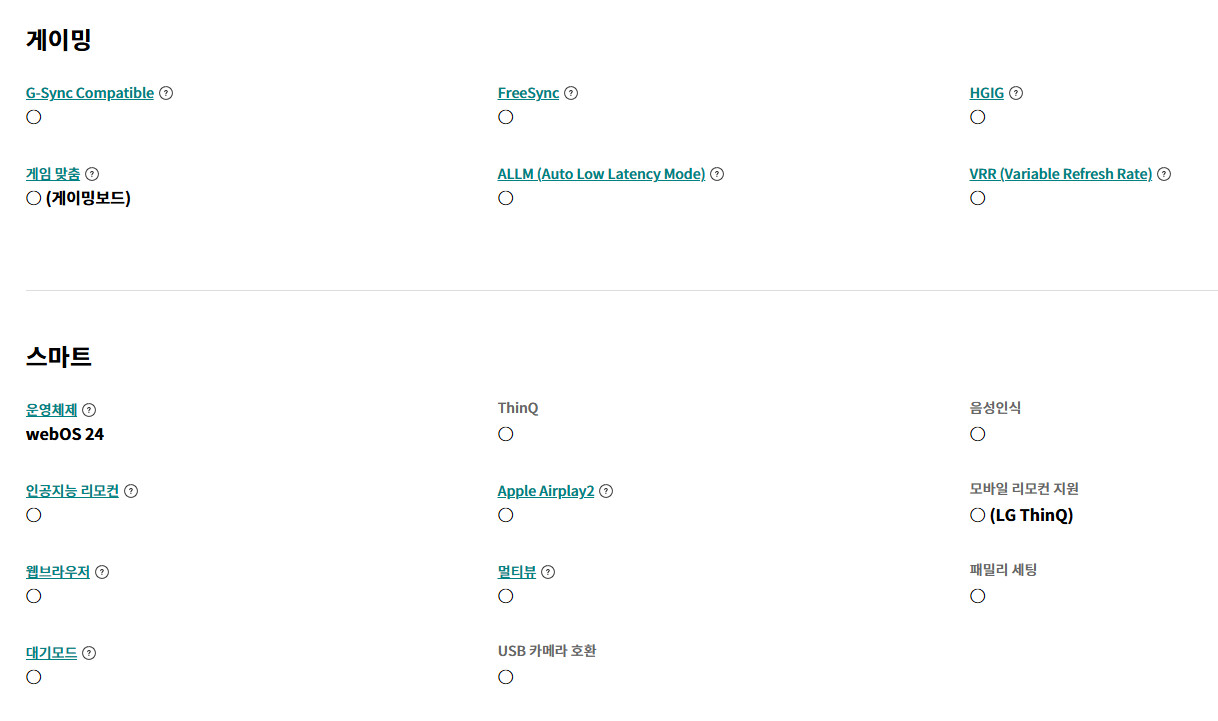Click the 대기모드 question mark icon
Screen dimensions: 1218x721
point(89,653)
